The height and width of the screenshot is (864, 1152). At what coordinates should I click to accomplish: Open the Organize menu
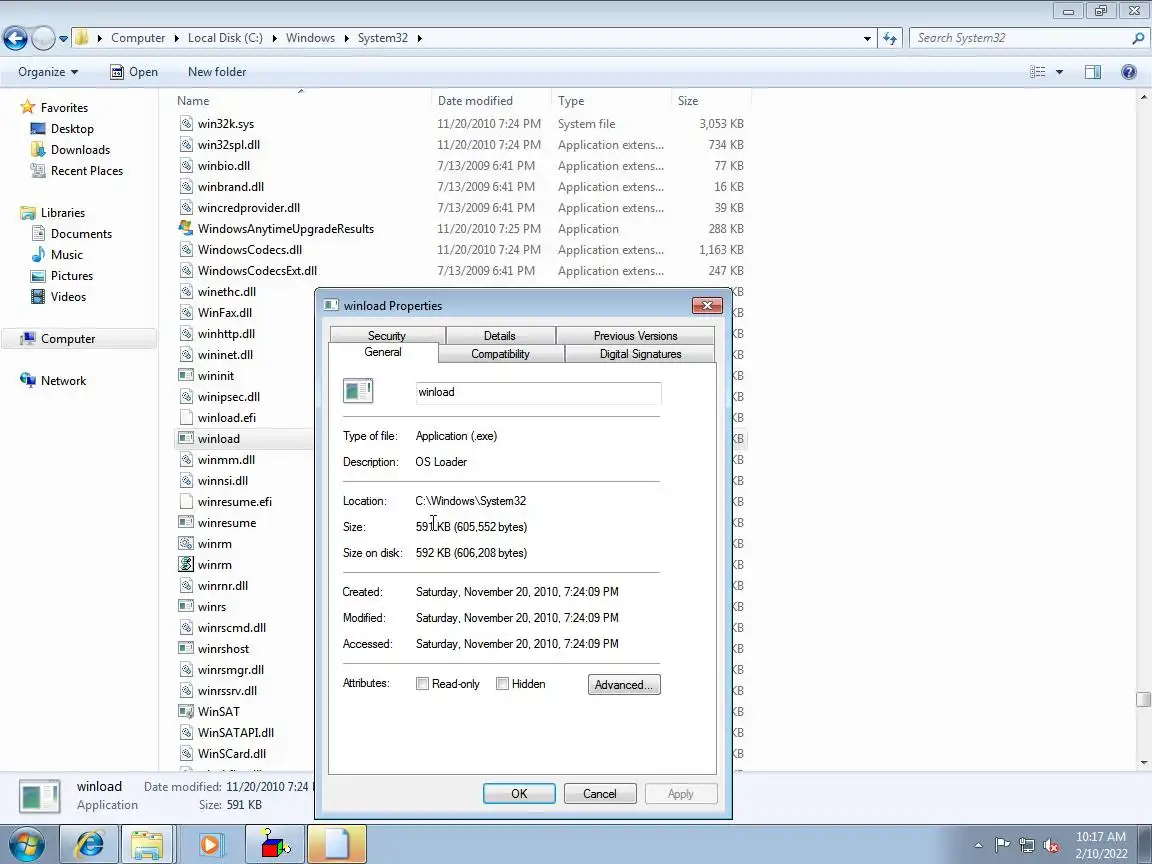48,72
